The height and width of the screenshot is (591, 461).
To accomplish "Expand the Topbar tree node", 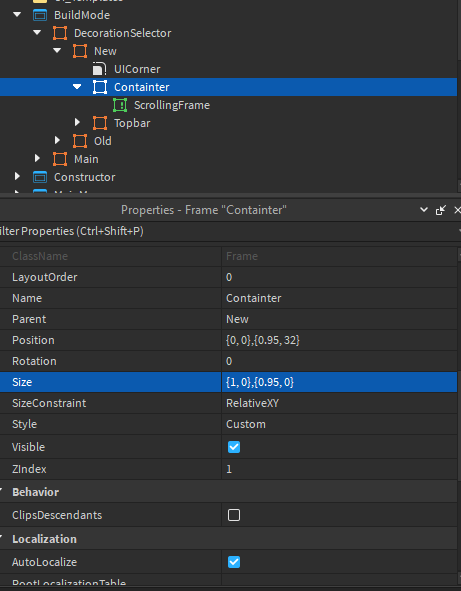I will click(77, 122).
